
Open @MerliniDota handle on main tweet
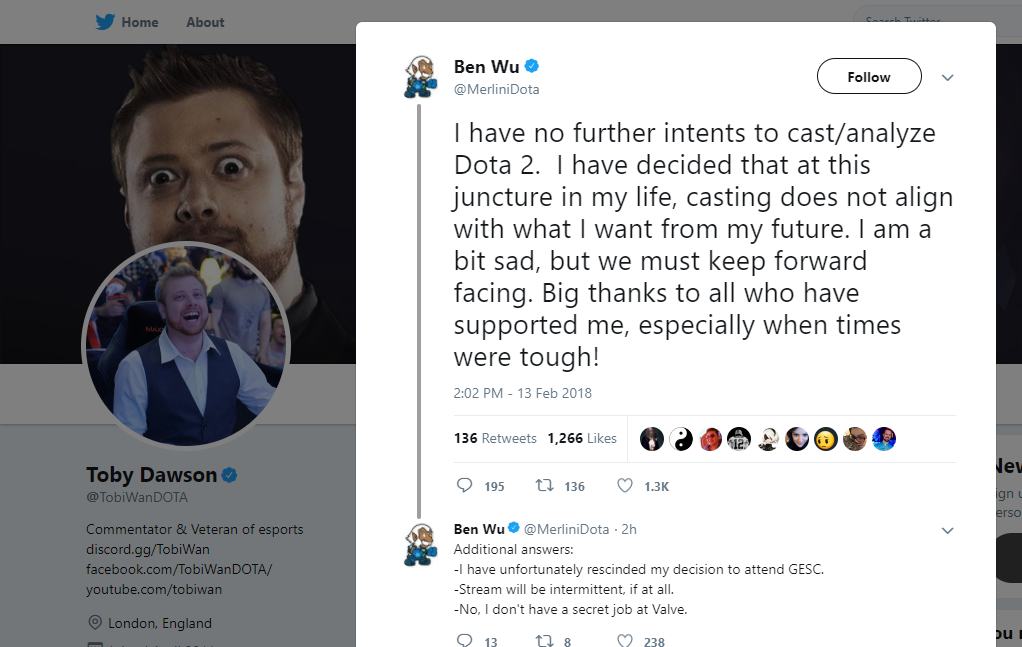click(x=497, y=90)
